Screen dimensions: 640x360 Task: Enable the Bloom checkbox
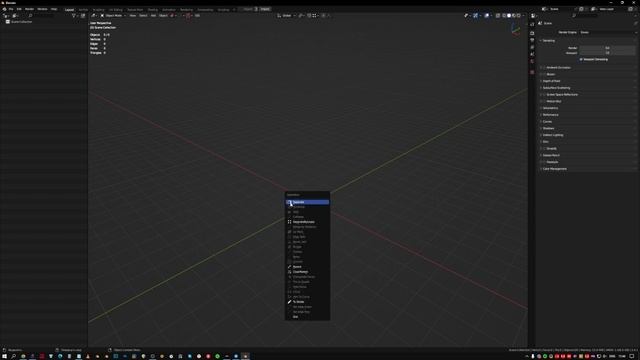[545, 74]
